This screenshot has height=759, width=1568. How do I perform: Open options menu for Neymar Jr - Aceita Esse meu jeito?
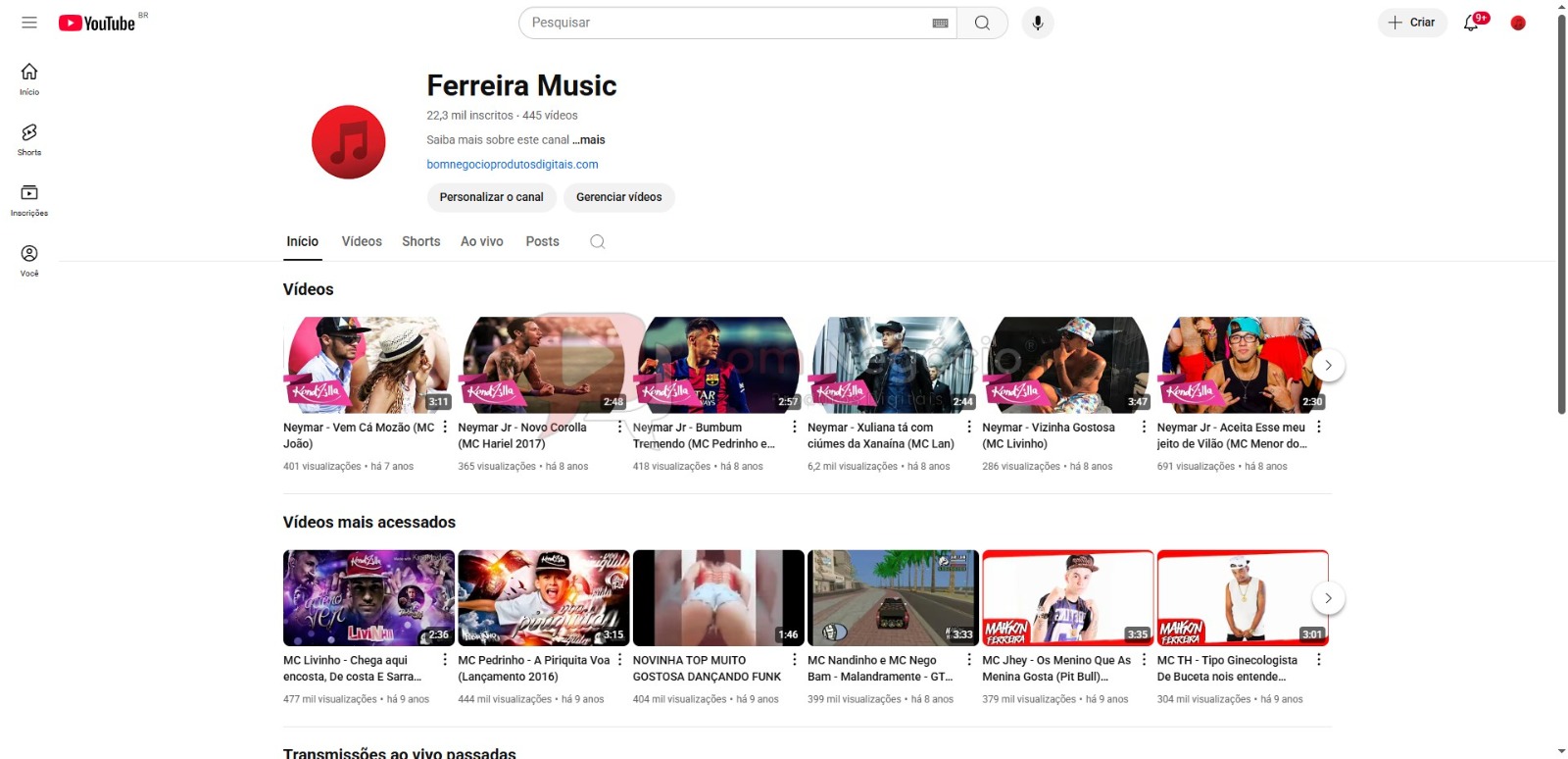1319,427
